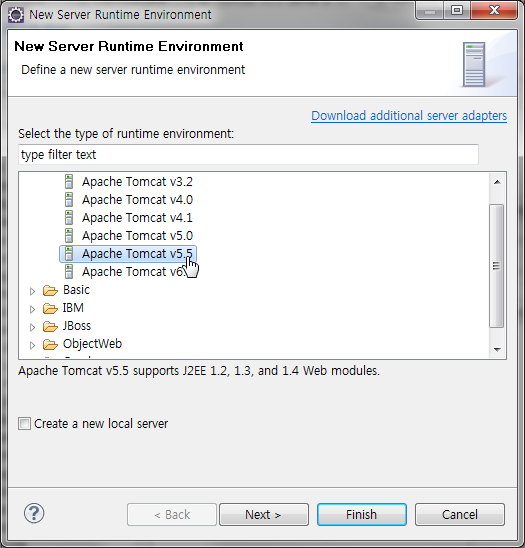Expand the JBoss category
This screenshot has height=548, width=525.
[x=32, y=327]
